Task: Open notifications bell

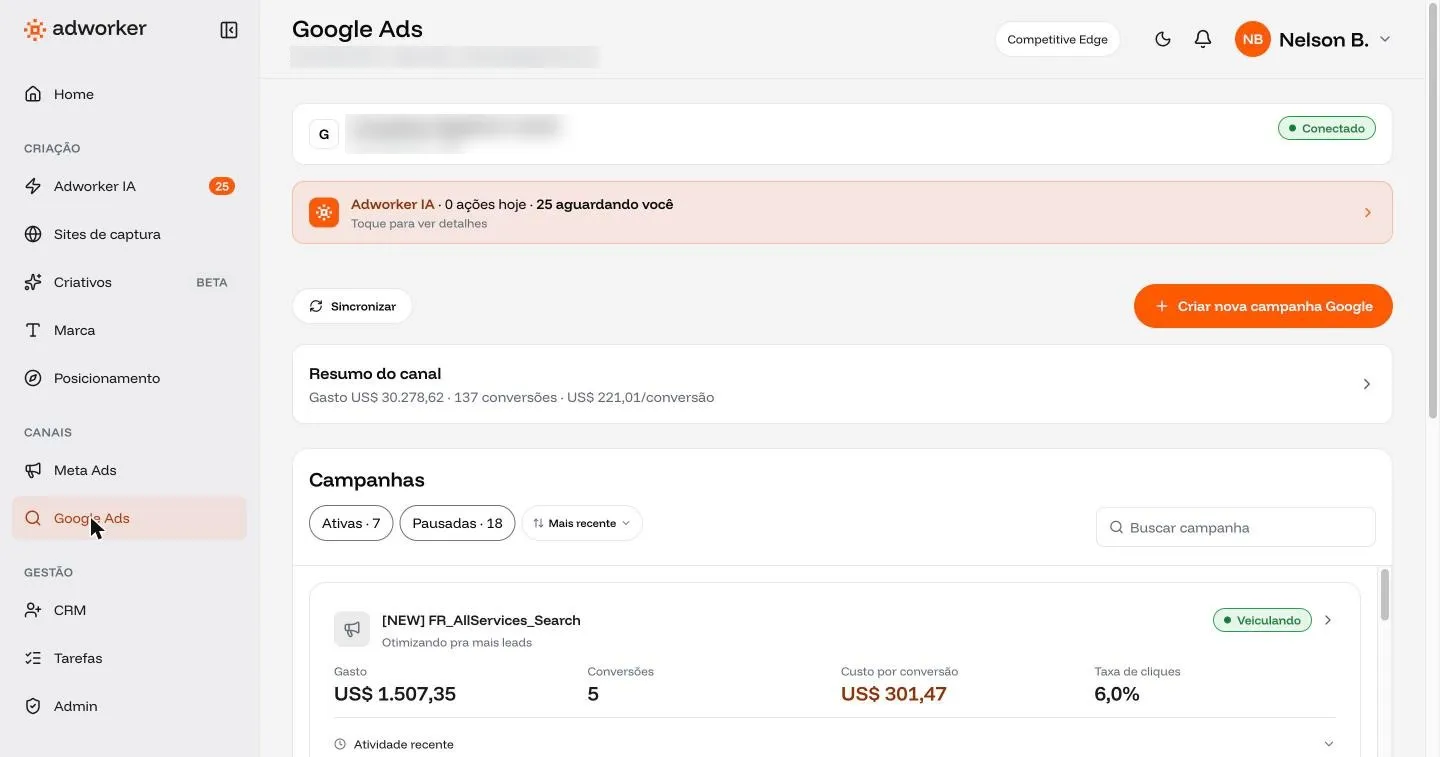Action: click(1203, 39)
